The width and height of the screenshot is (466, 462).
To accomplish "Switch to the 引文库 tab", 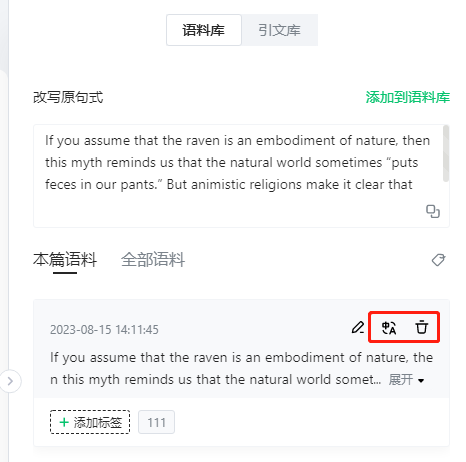I will [279, 30].
